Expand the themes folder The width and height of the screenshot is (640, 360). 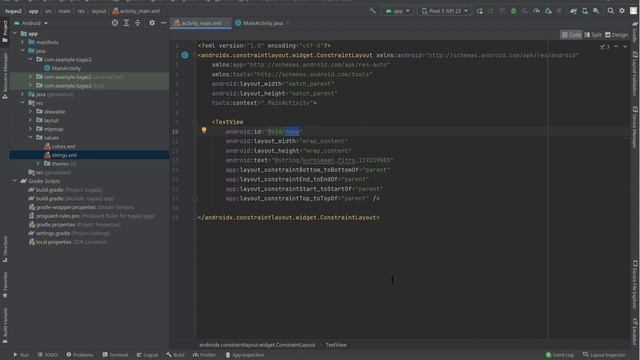coord(38,164)
